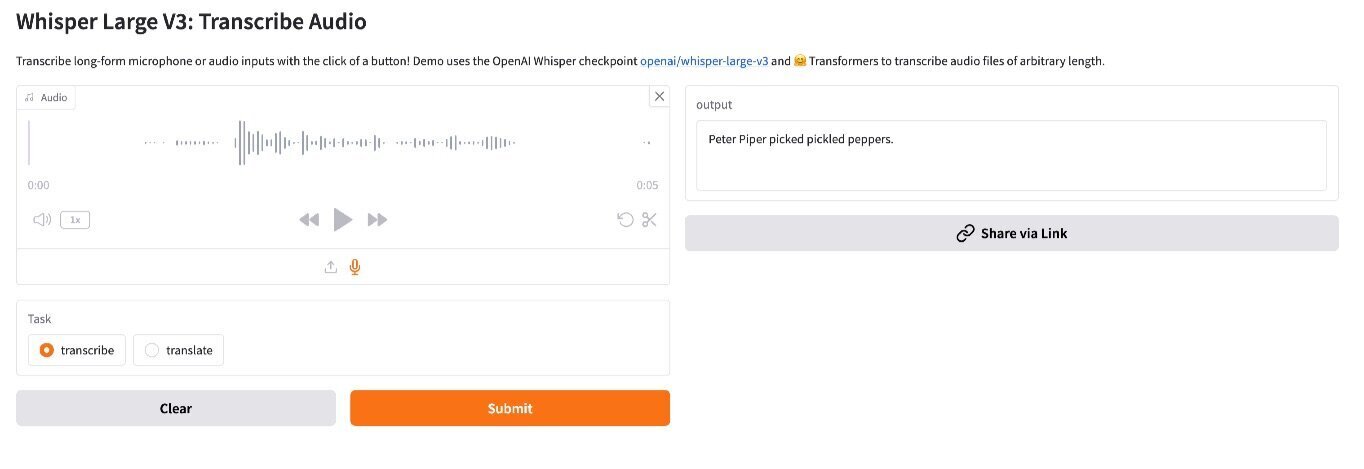Viewport: 1364px width, 469px height.
Task: Rewind the audio playback
Action: point(309,220)
